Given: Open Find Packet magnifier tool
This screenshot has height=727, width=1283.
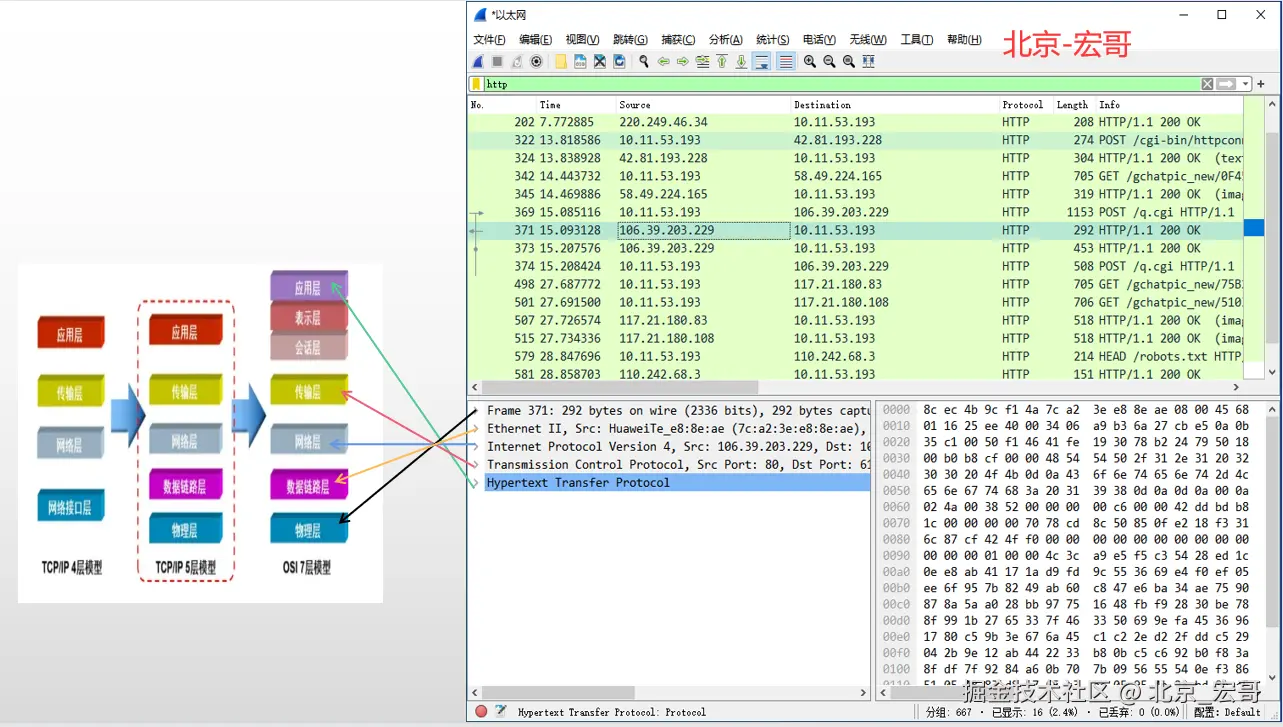Looking at the screenshot, I should pos(644,61).
